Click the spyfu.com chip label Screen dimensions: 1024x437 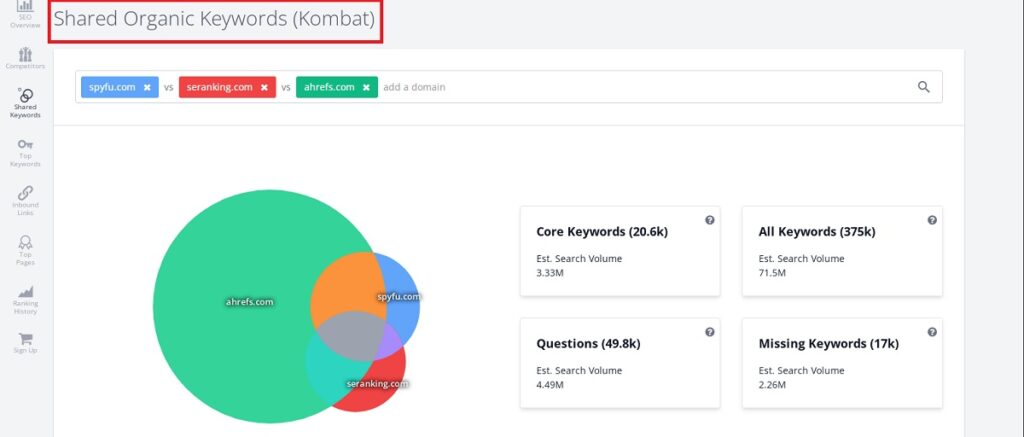112,87
